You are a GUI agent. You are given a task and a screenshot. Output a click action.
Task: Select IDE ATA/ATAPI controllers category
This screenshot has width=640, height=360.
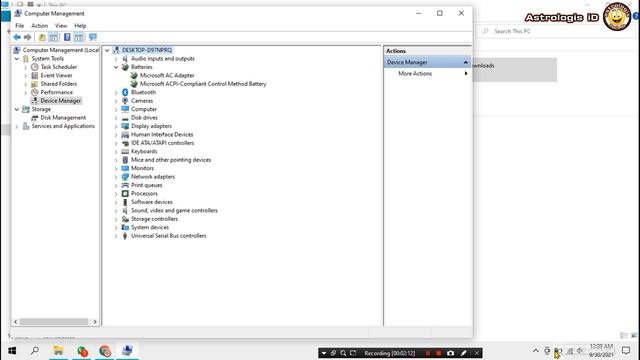162,143
